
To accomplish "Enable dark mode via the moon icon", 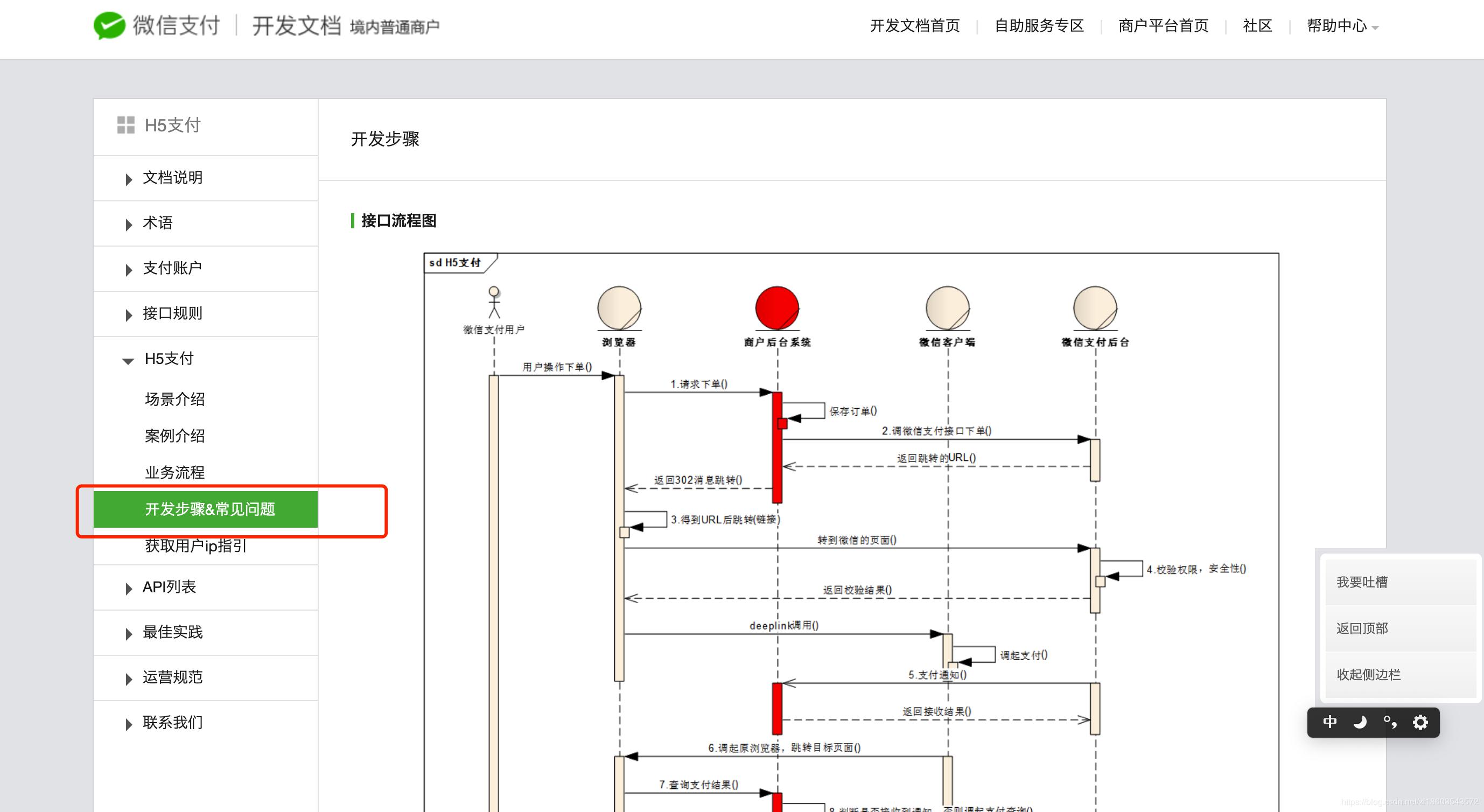I will 1360,722.
